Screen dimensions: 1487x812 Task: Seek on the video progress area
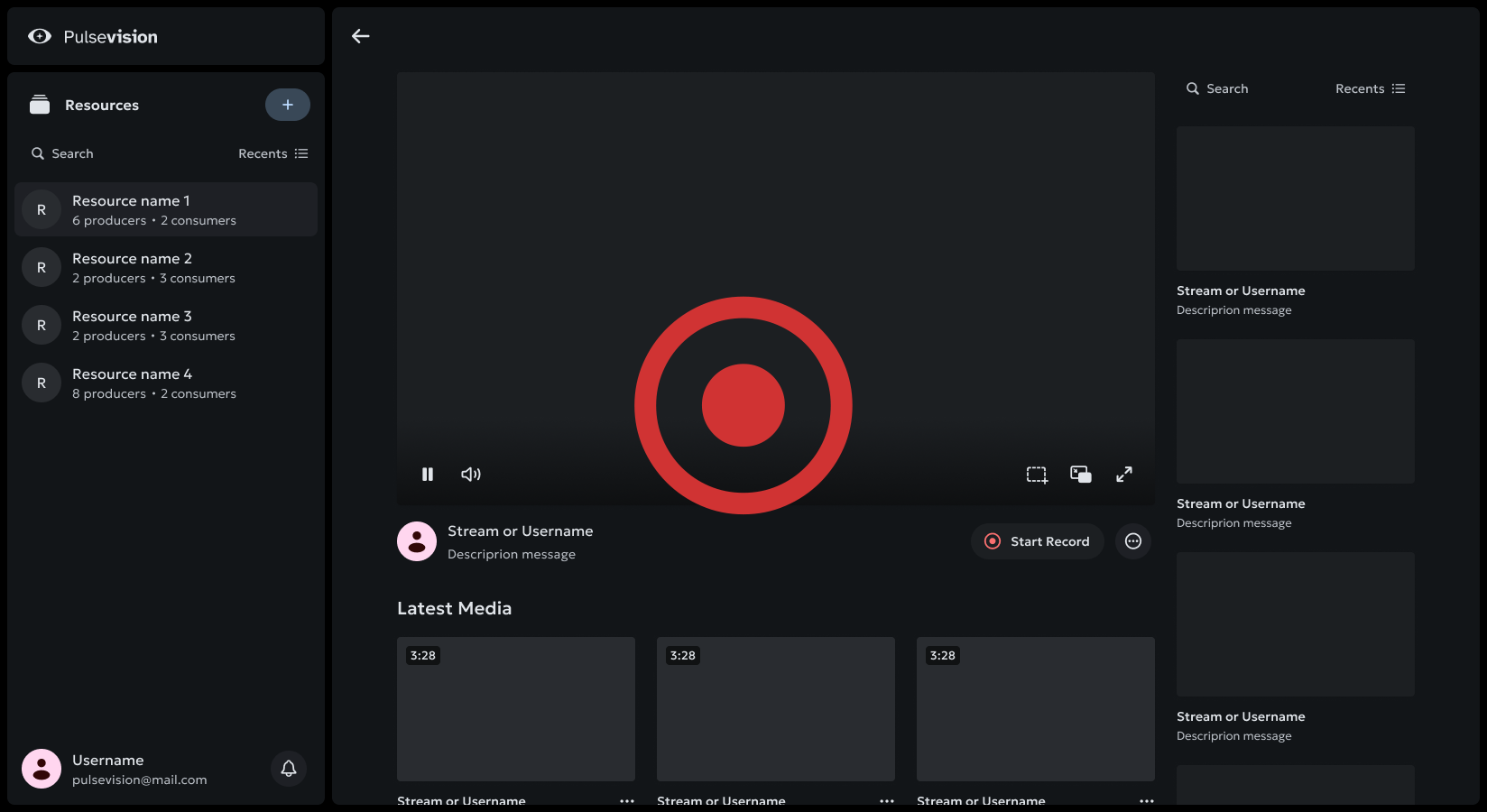(776, 449)
